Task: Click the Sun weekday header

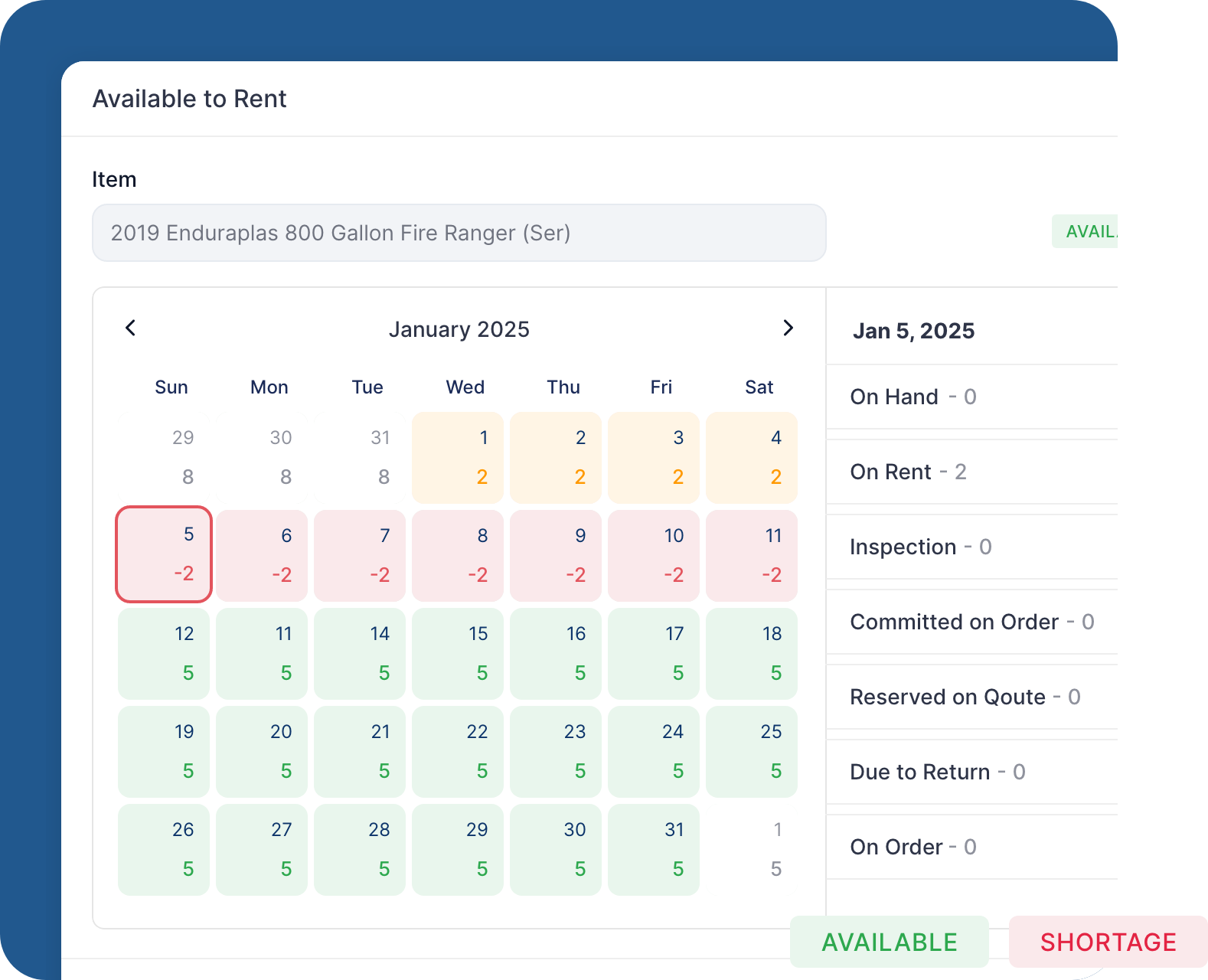Action: coord(171,387)
